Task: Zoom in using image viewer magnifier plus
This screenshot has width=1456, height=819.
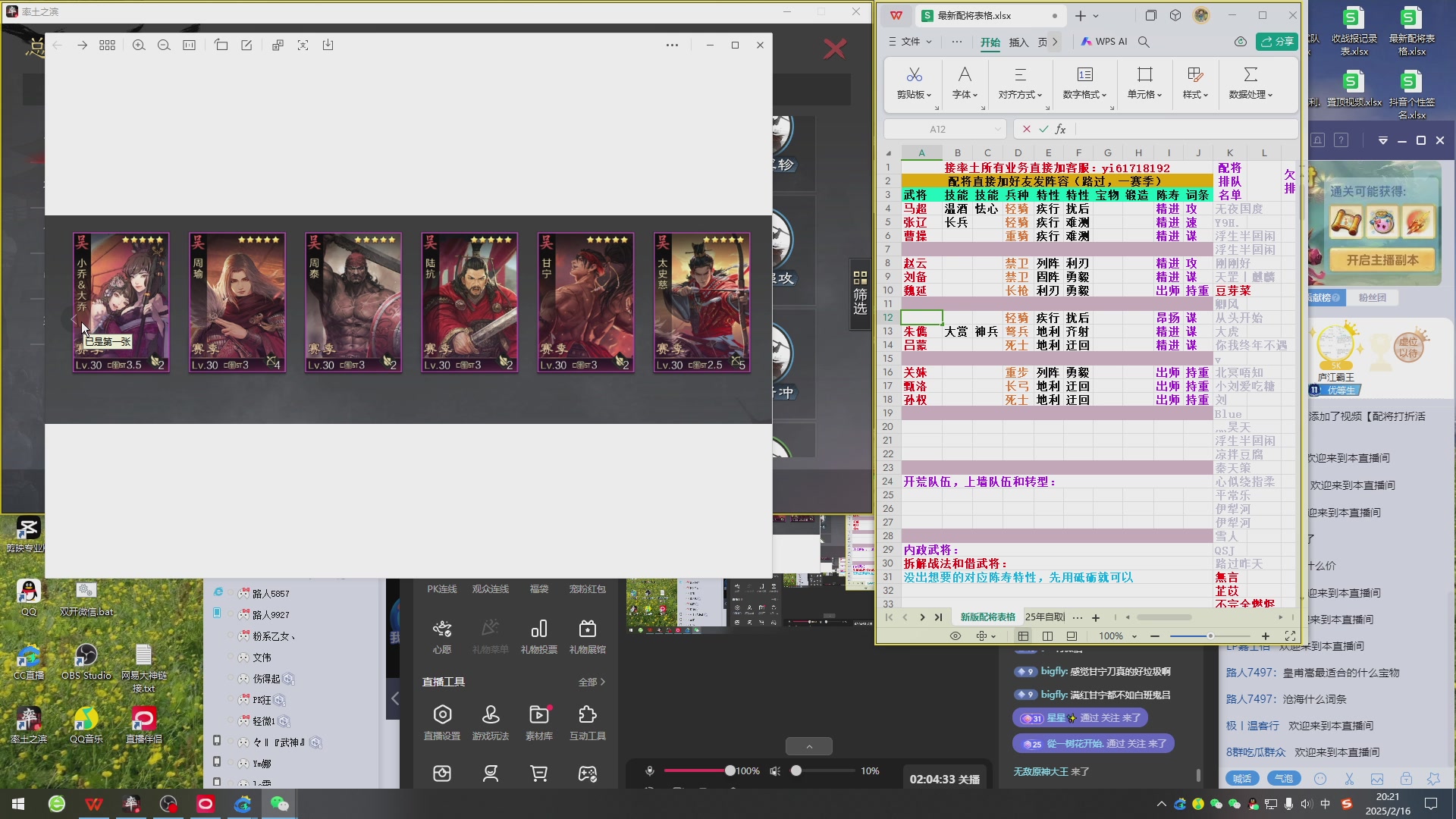Action: pos(138,45)
